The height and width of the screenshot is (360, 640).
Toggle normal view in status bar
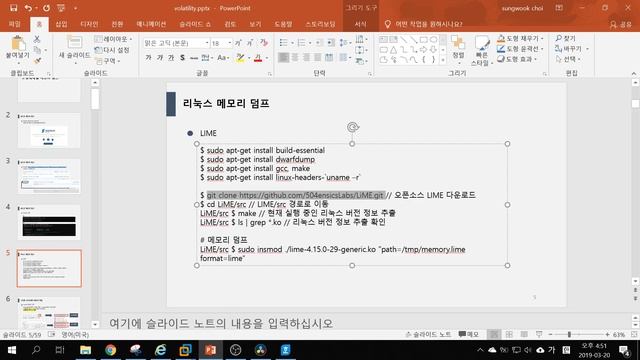coord(494,334)
